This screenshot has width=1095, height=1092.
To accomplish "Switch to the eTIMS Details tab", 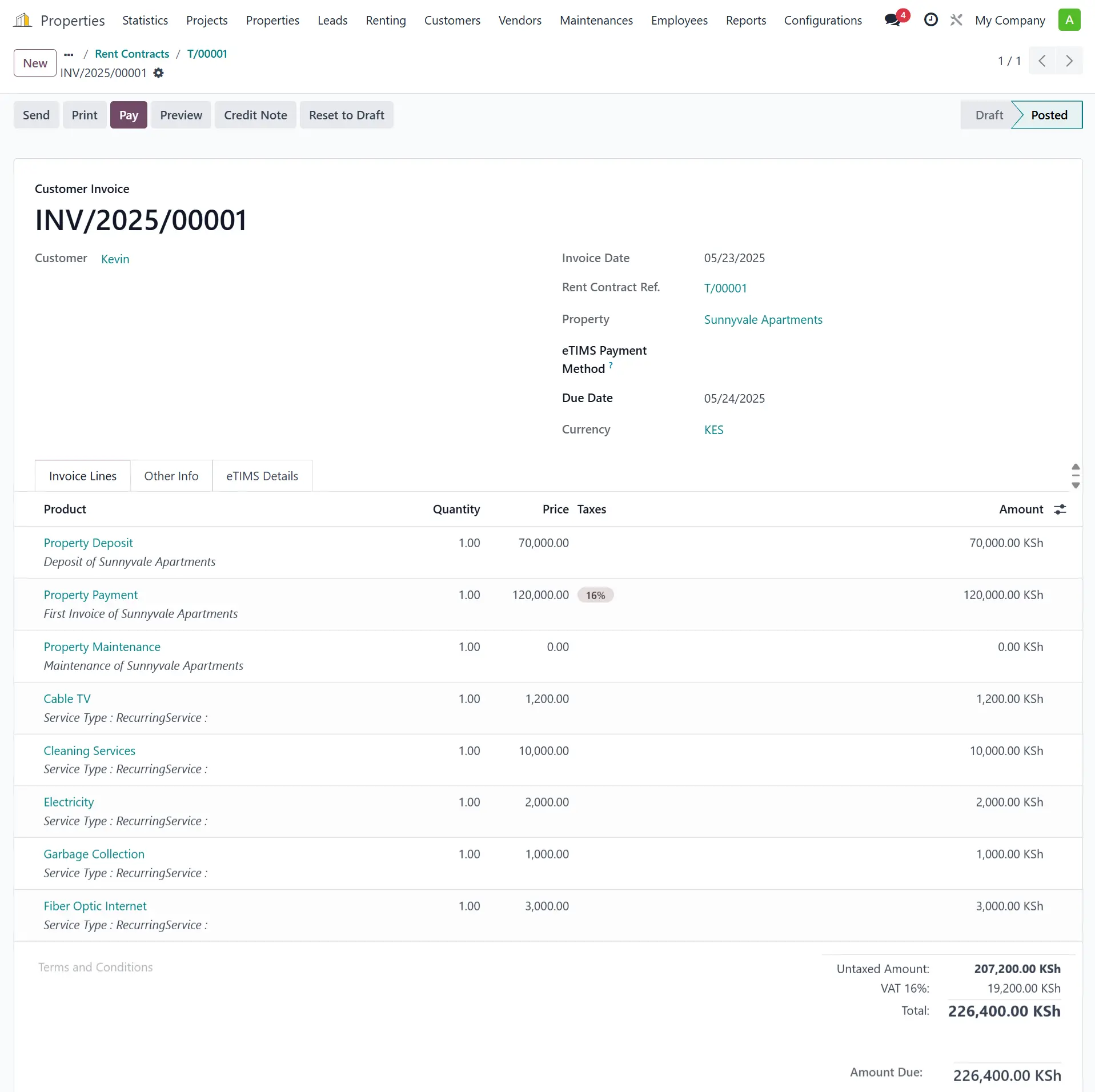I will (262, 476).
